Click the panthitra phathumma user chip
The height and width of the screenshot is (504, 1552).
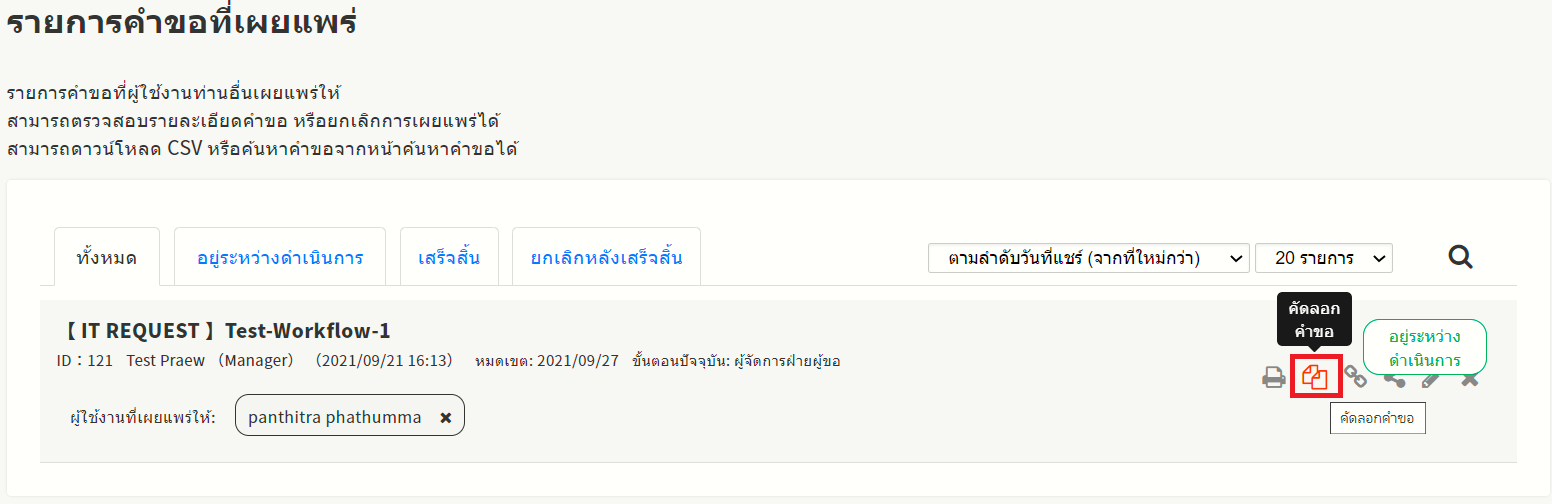(334, 417)
